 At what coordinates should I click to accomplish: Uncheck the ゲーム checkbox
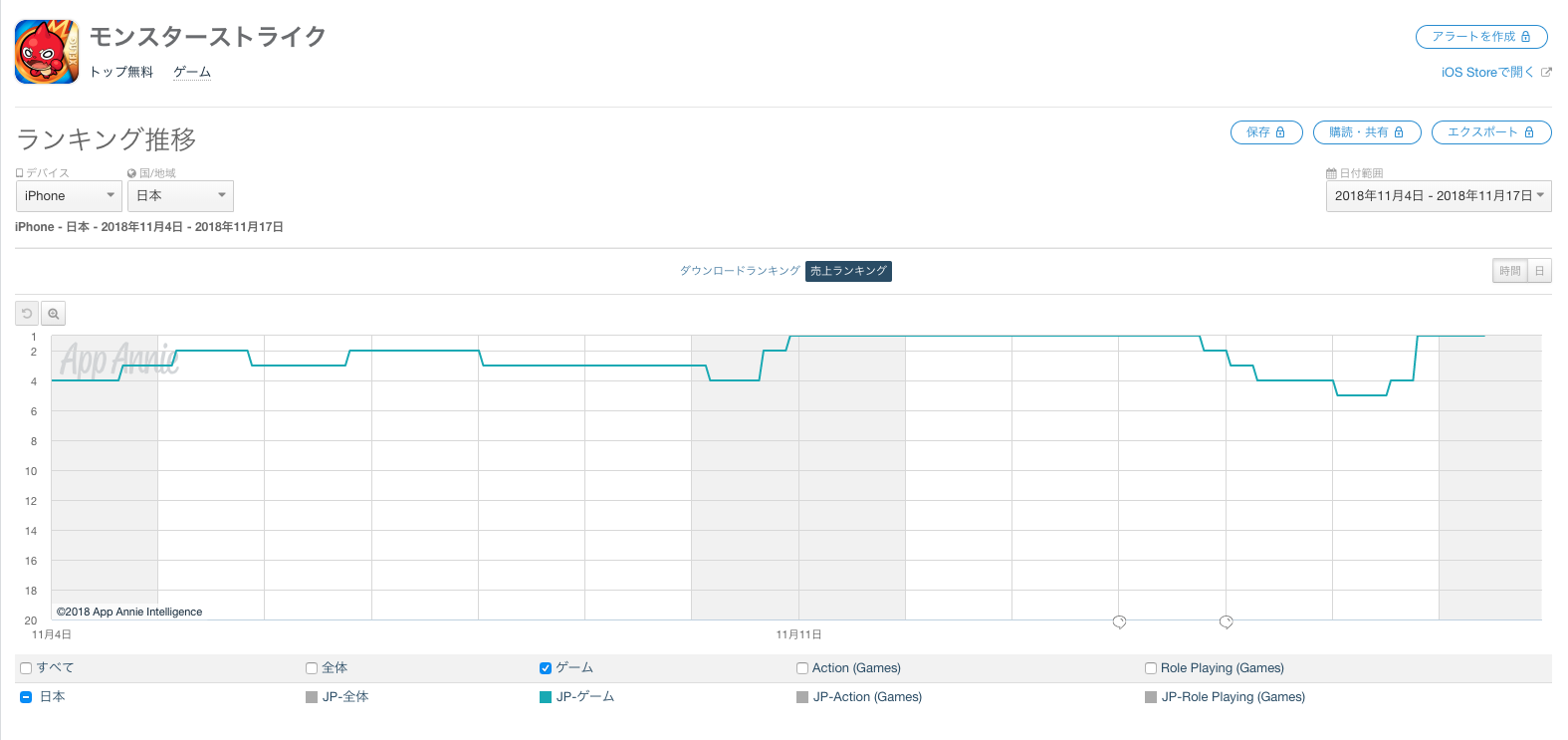pyautogui.click(x=546, y=668)
